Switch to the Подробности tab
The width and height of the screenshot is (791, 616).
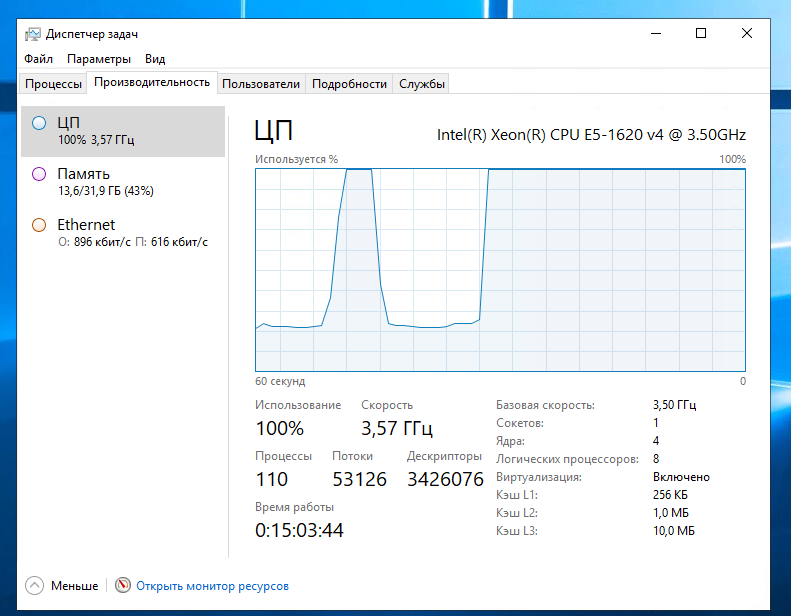(x=349, y=84)
